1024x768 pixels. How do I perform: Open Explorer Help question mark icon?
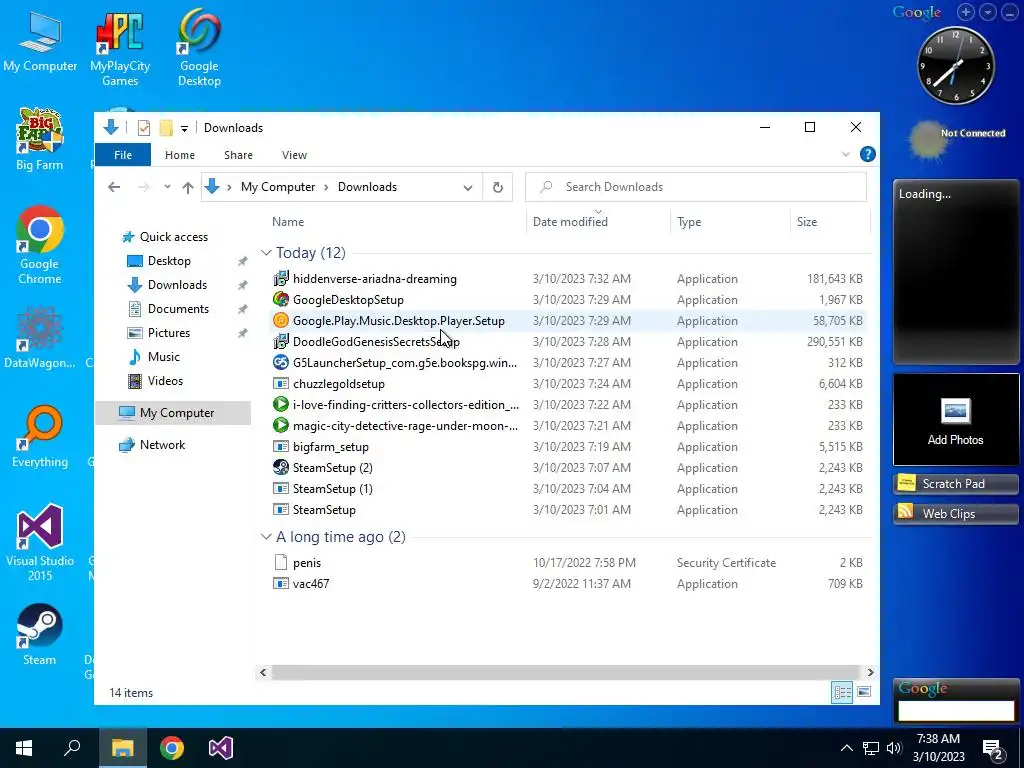[x=867, y=154]
